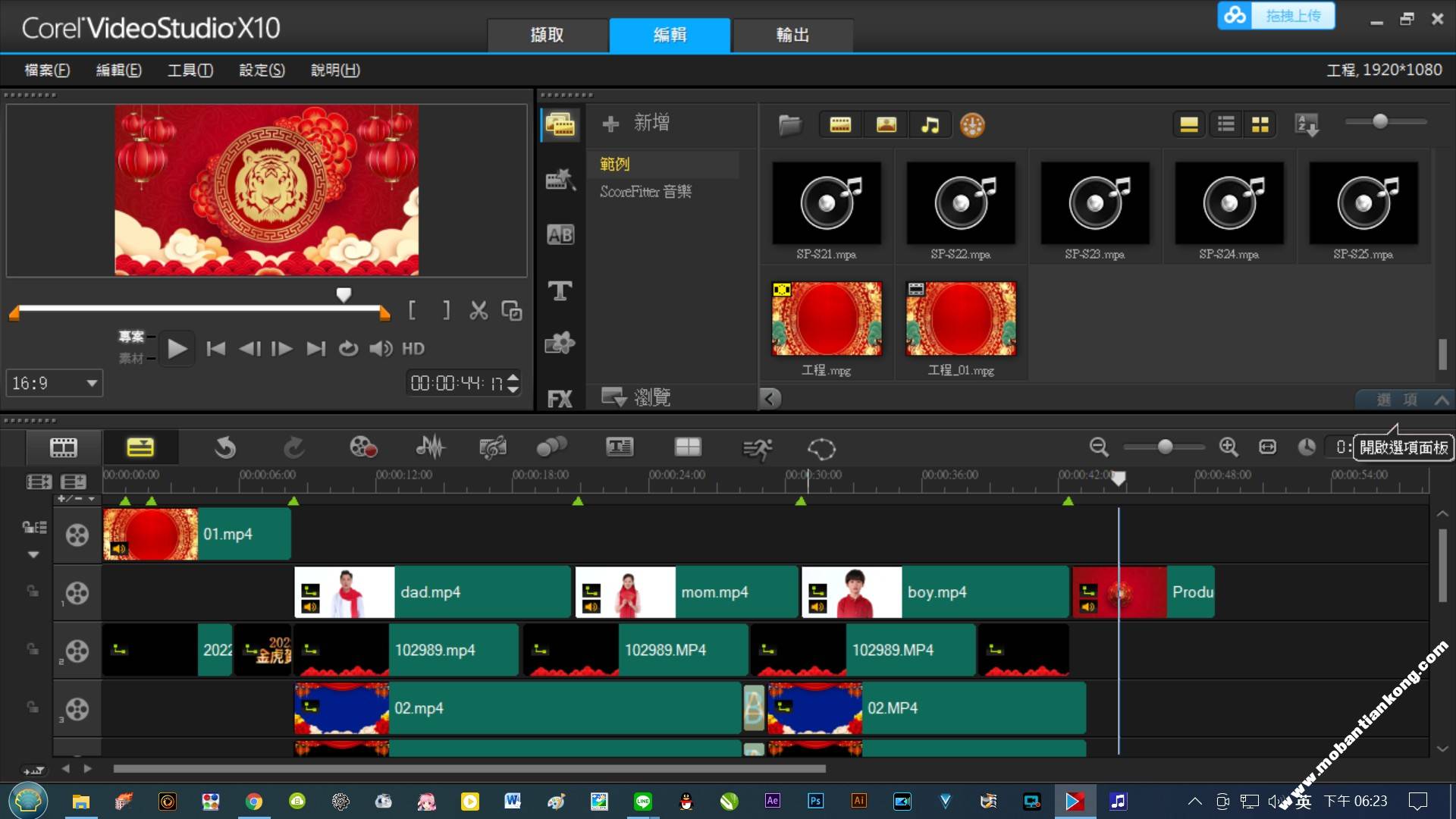This screenshot has height=819, width=1456.
Task: Open the FX filter library icon
Action: pyautogui.click(x=560, y=399)
